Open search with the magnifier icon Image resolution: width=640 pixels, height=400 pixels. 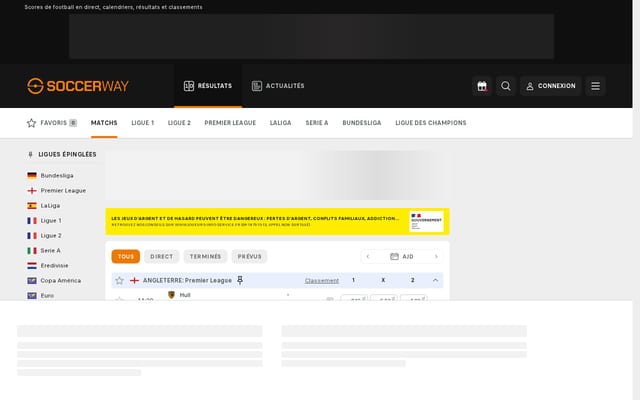tap(506, 86)
